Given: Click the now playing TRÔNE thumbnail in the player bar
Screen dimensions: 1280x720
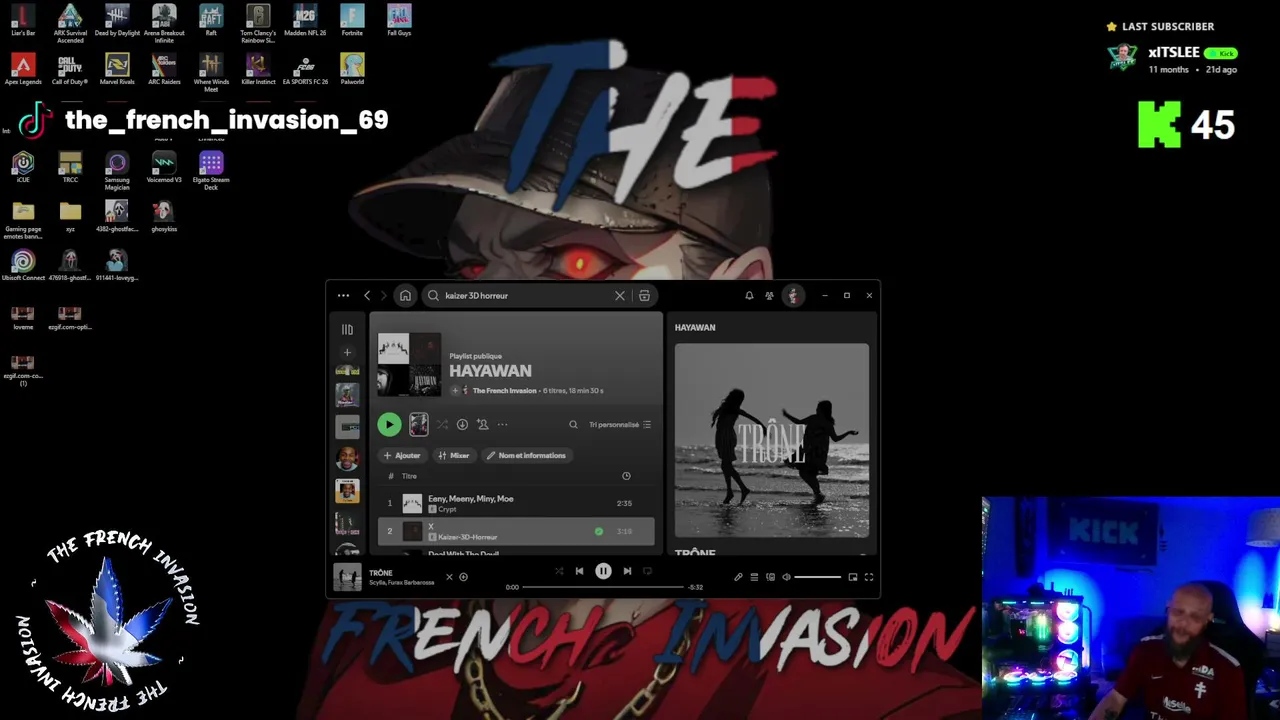Looking at the screenshot, I should pos(347,577).
